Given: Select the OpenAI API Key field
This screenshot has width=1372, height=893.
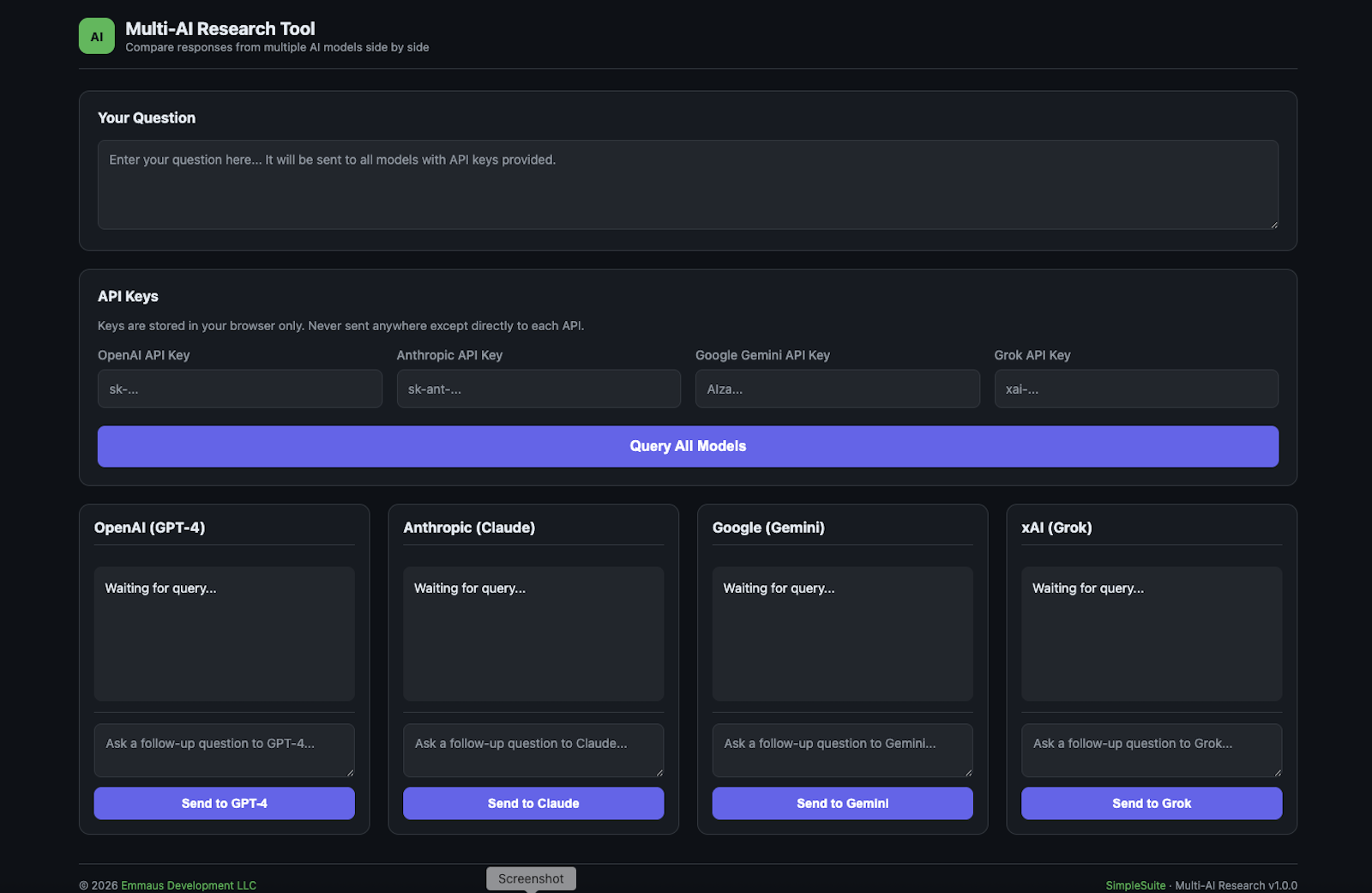Looking at the screenshot, I should click(240, 389).
